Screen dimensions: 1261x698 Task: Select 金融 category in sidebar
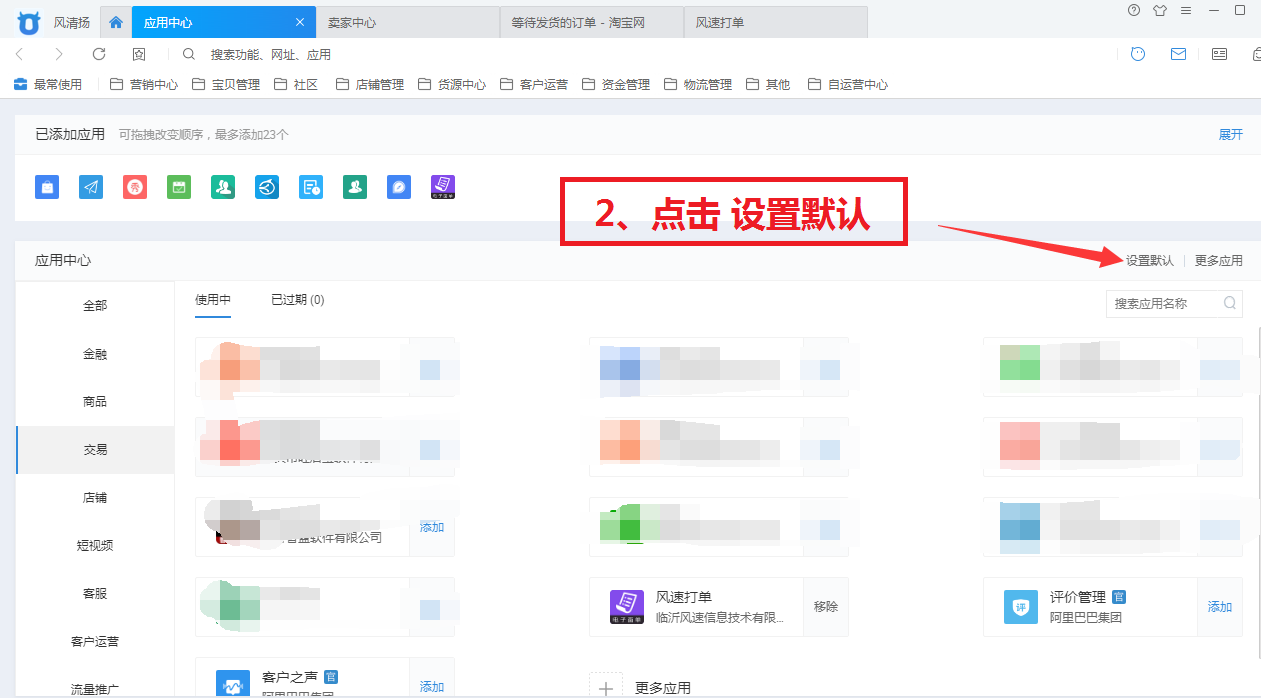(95, 354)
